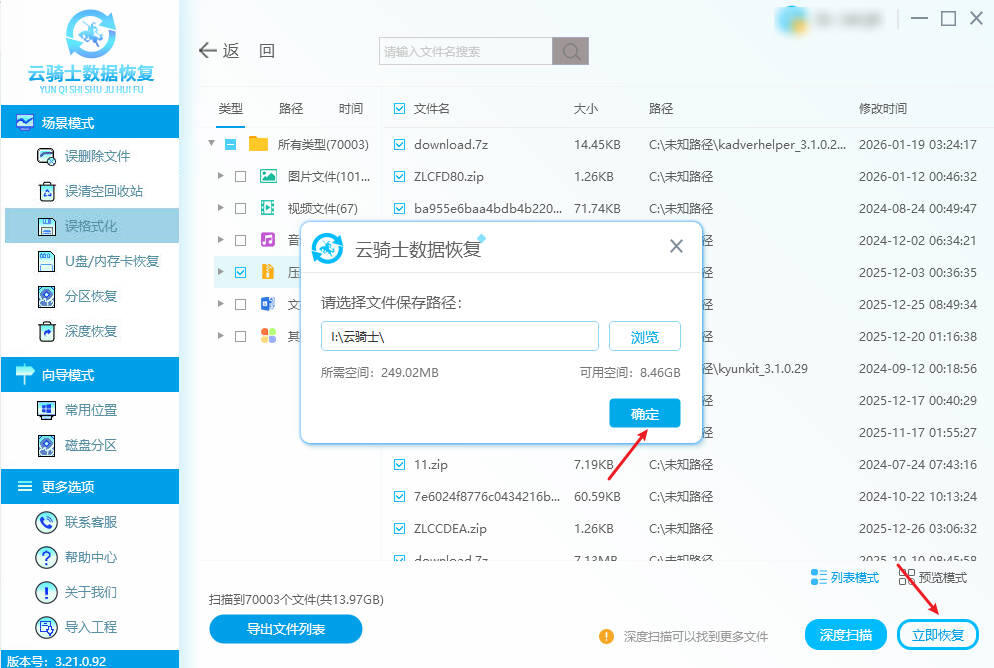Toggle the 文件名 select-all checkbox
The width and height of the screenshot is (994, 668).
pyautogui.click(x=399, y=108)
